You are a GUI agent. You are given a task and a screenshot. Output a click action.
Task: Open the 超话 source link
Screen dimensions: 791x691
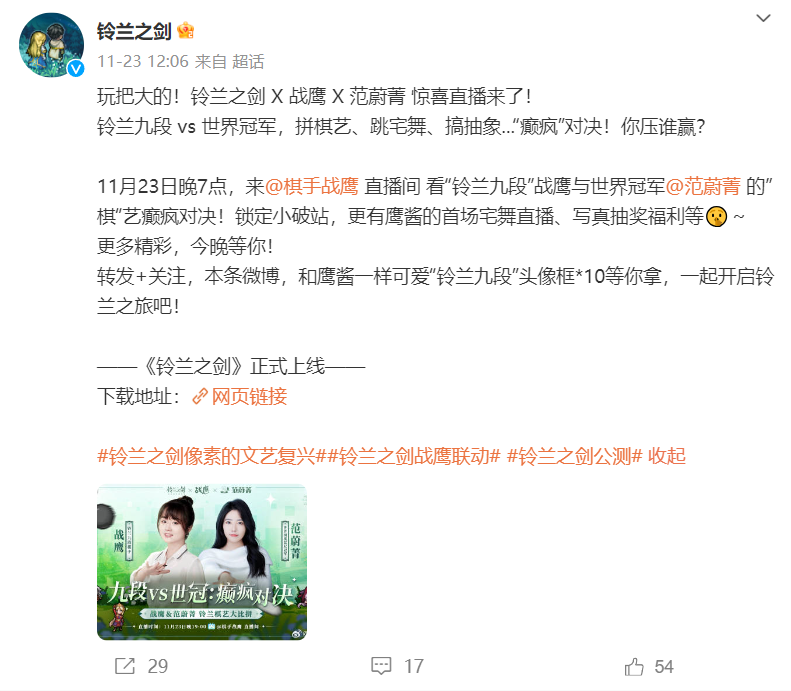248,62
